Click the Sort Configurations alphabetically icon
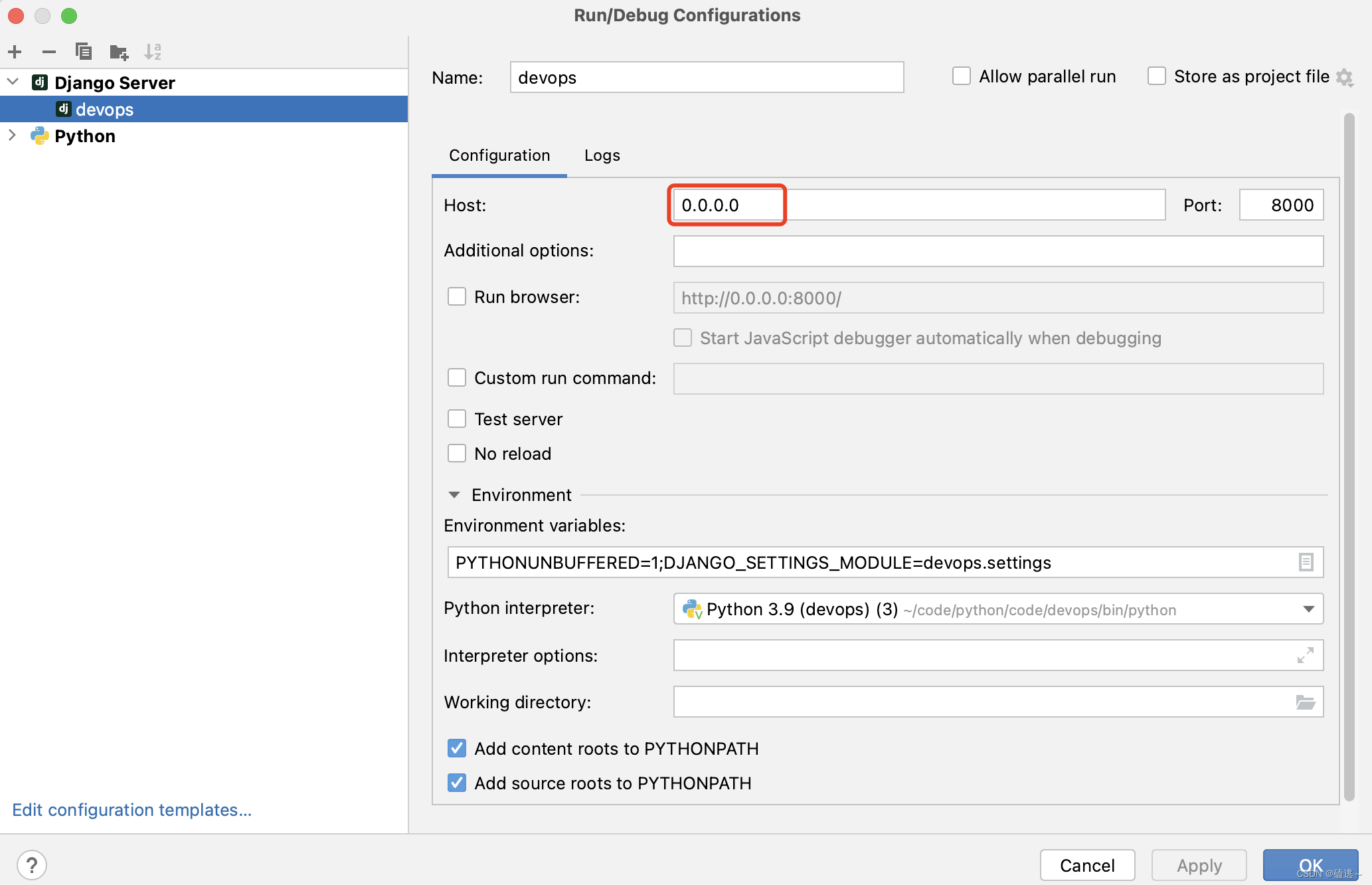1372x885 pixels. [x=153, y=52]
